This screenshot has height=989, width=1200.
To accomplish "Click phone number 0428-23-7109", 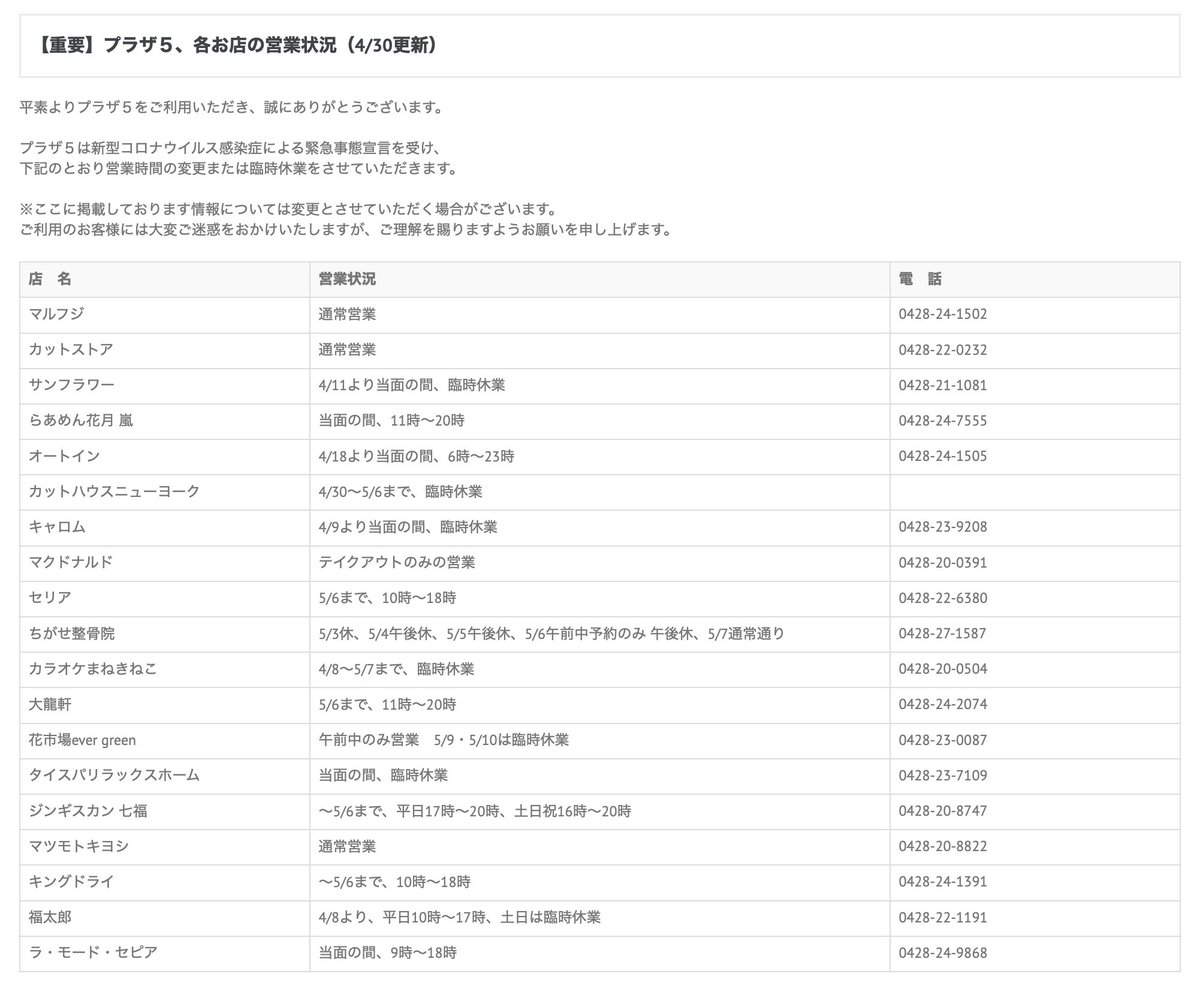I will [x=943, y=776].
